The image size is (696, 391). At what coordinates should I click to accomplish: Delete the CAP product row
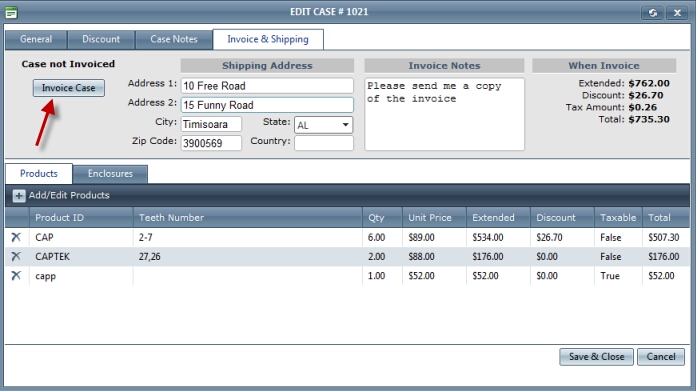click(16, 237)
